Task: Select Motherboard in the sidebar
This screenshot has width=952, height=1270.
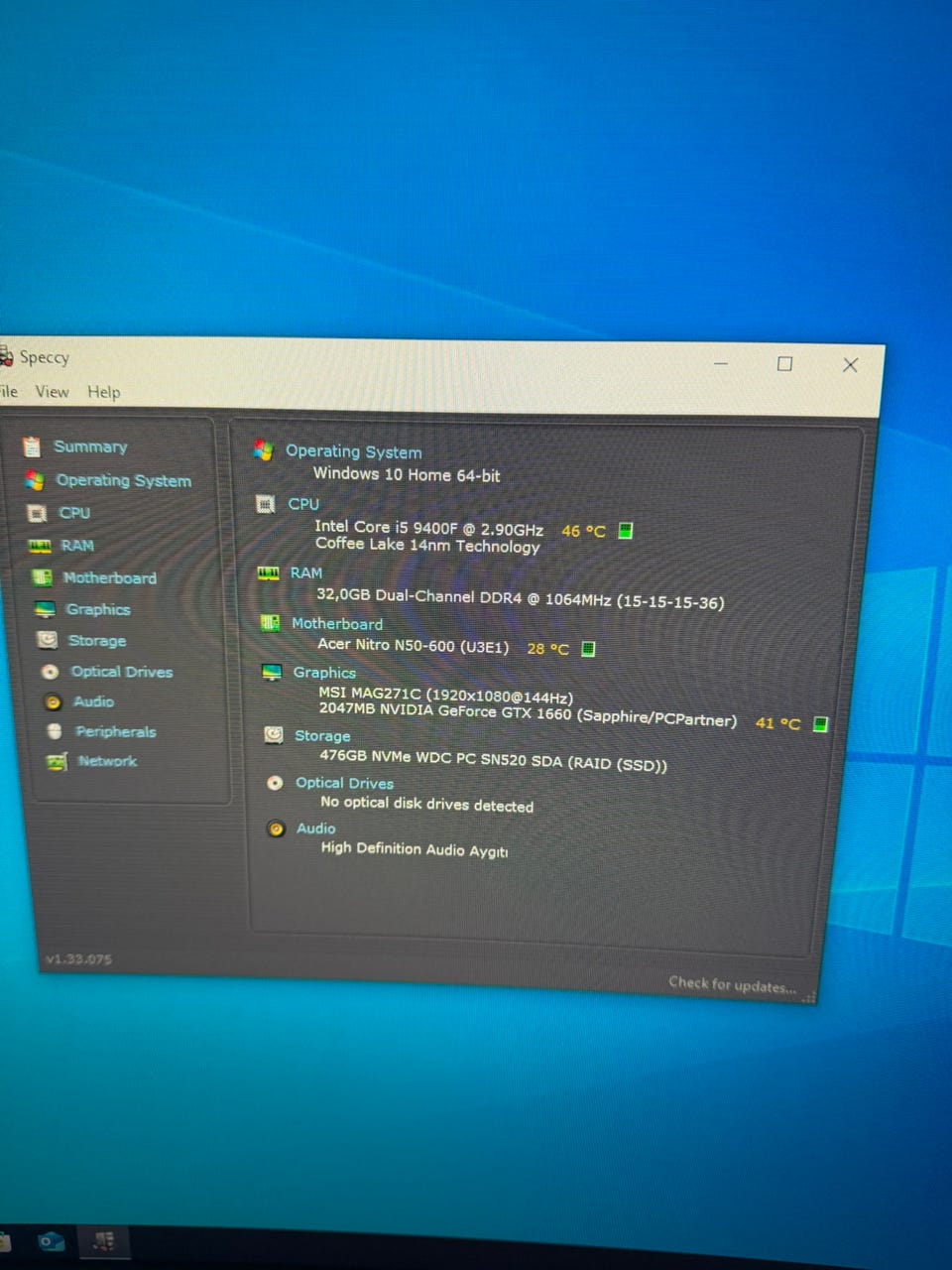Action: pos(110,577)
